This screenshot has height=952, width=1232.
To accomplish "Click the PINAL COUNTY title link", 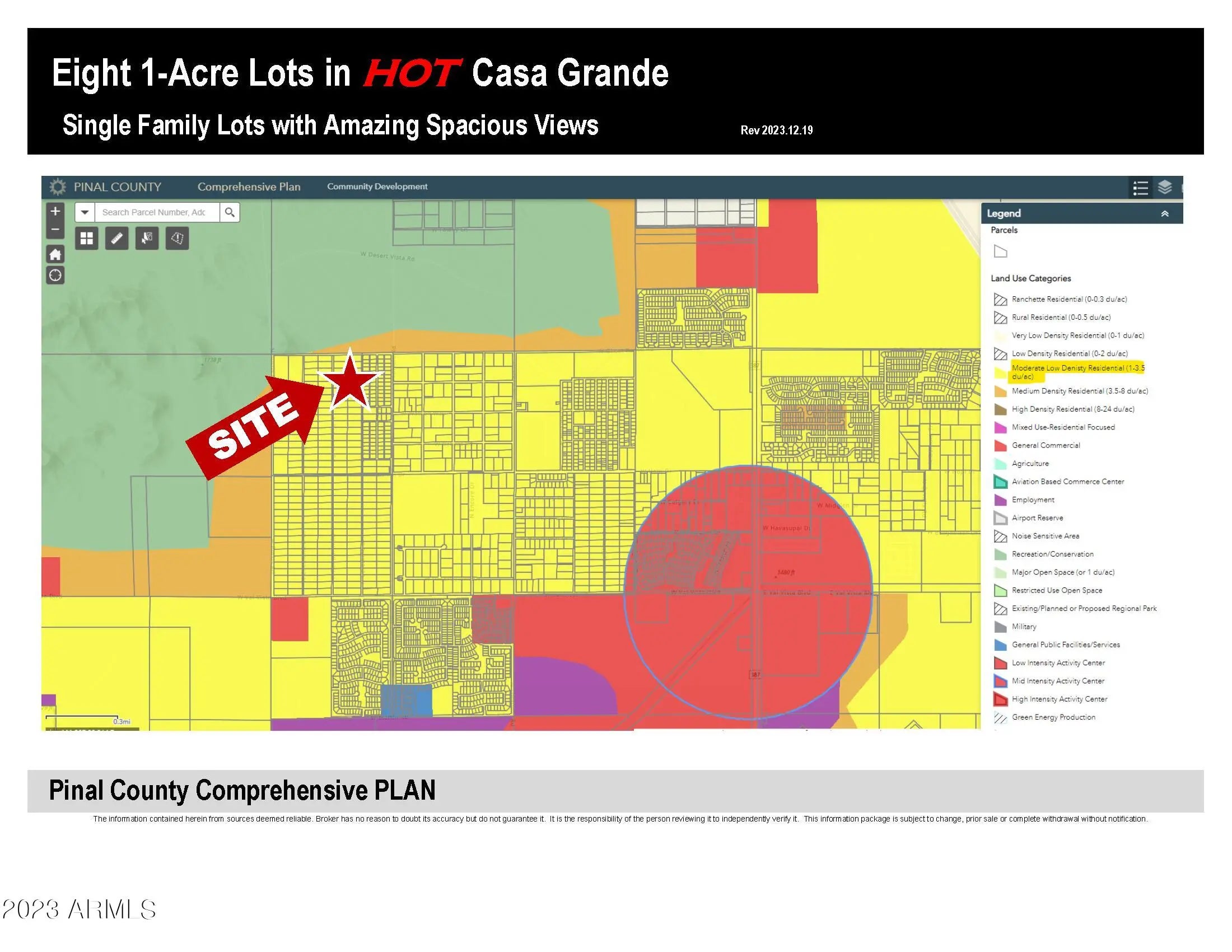I will (118, 186).
